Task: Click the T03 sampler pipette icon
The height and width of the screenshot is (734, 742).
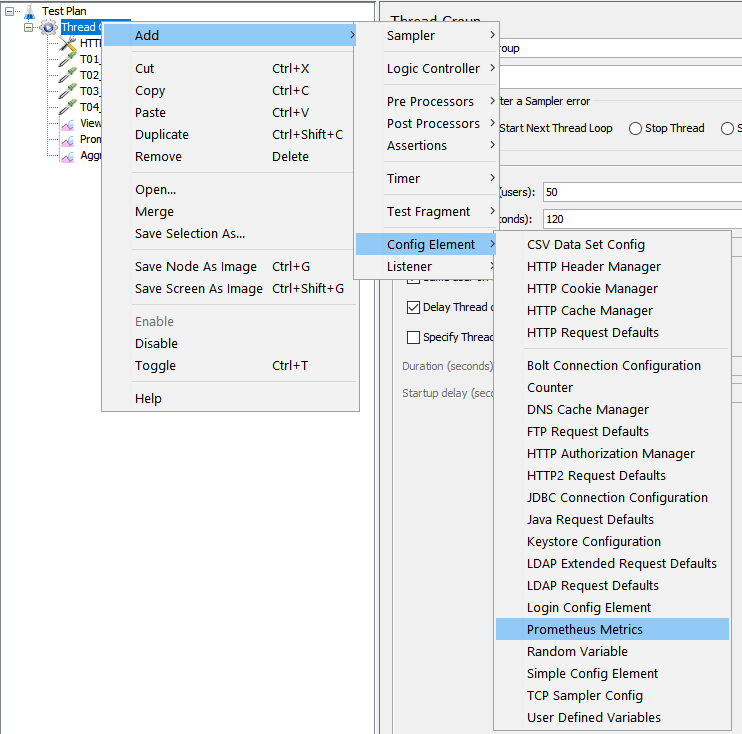Action: 68,91
